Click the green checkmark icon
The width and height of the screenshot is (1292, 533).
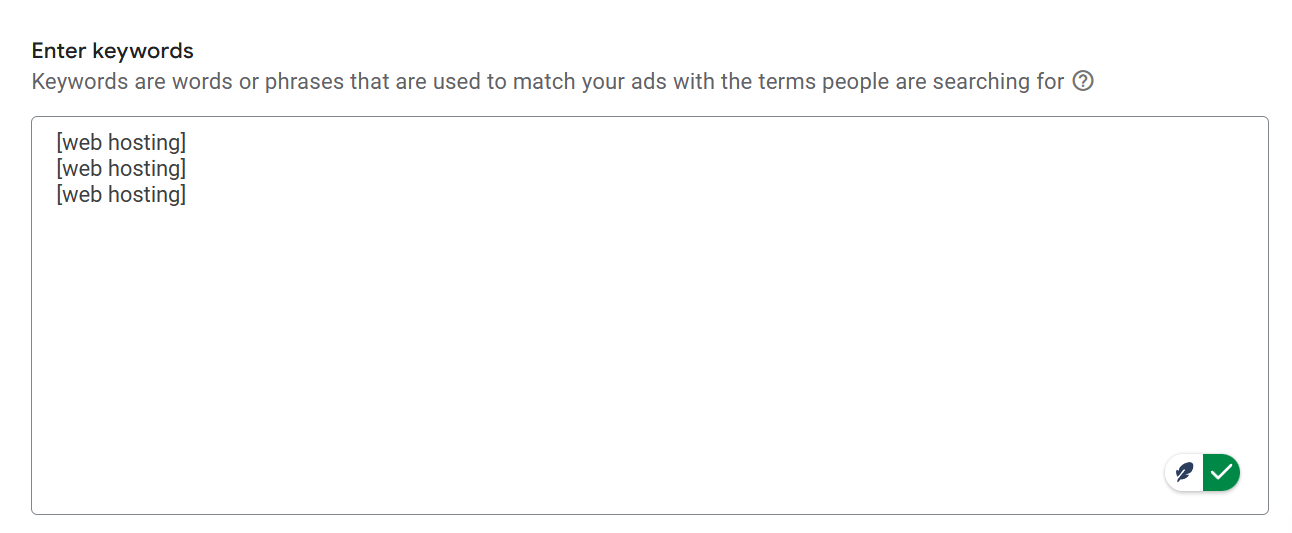coord(1221,472)
